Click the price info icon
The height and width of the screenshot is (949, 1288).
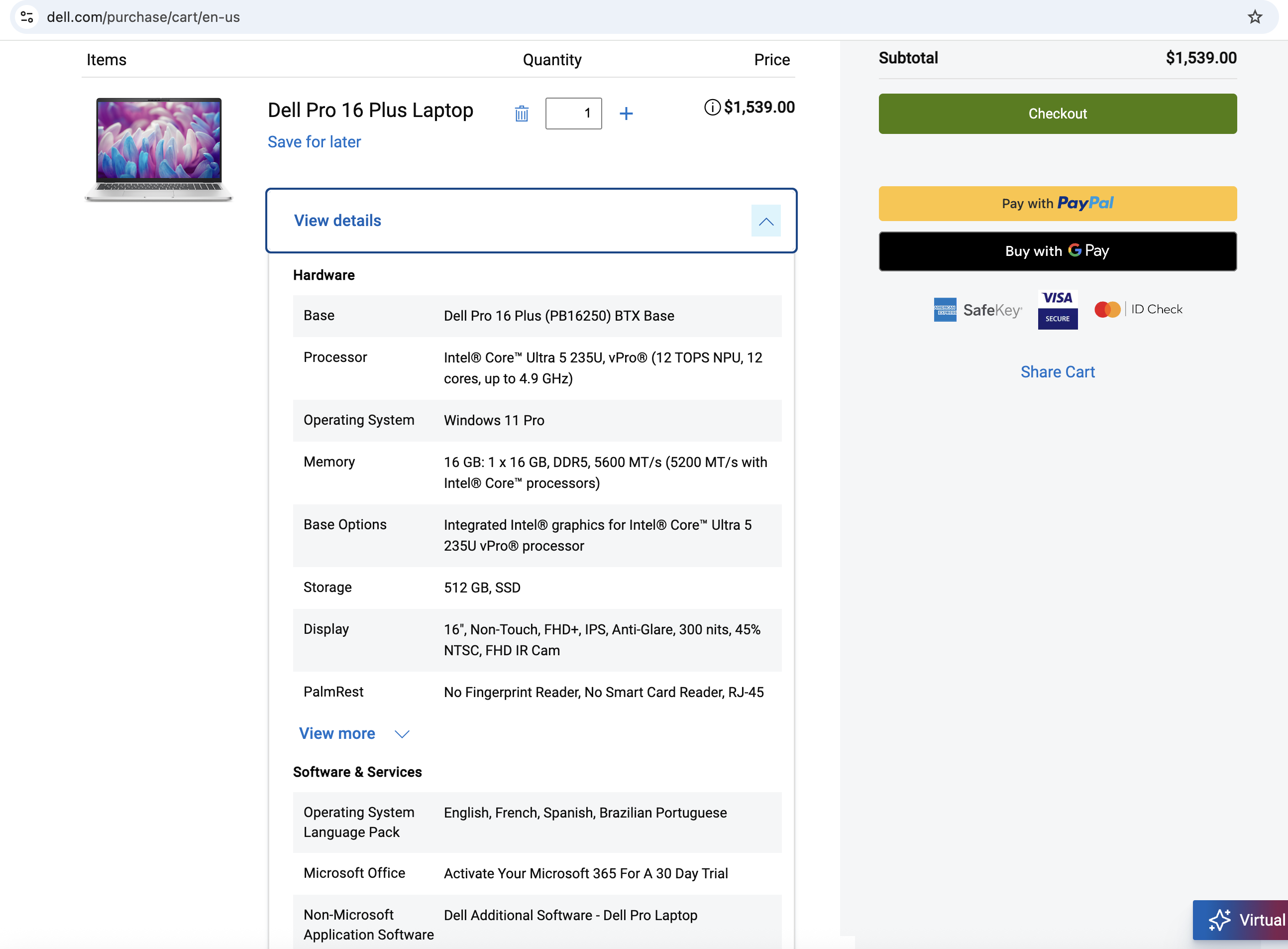coord(712,108)
